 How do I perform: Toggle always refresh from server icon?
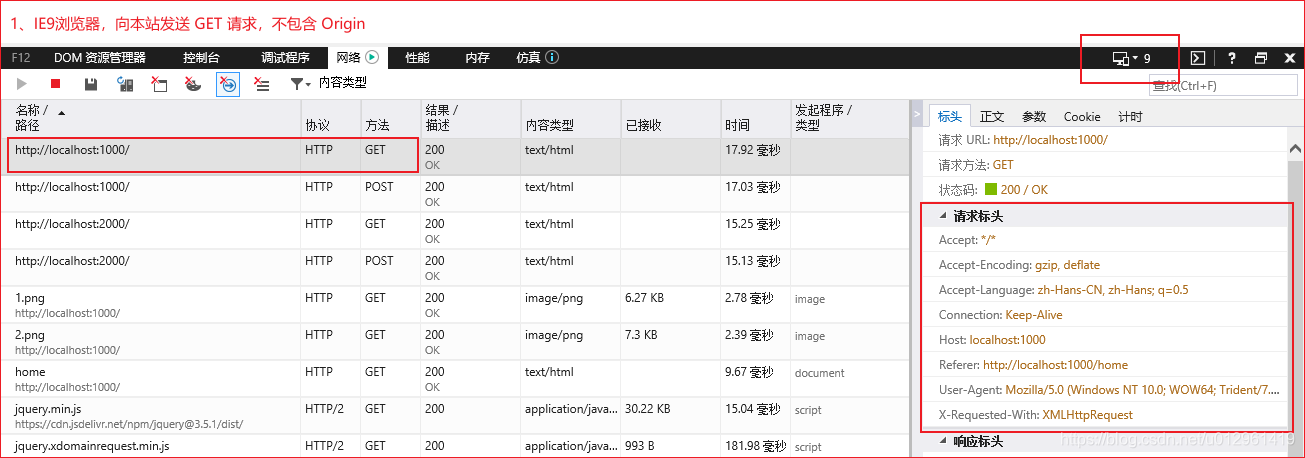[x=125, y=85]
